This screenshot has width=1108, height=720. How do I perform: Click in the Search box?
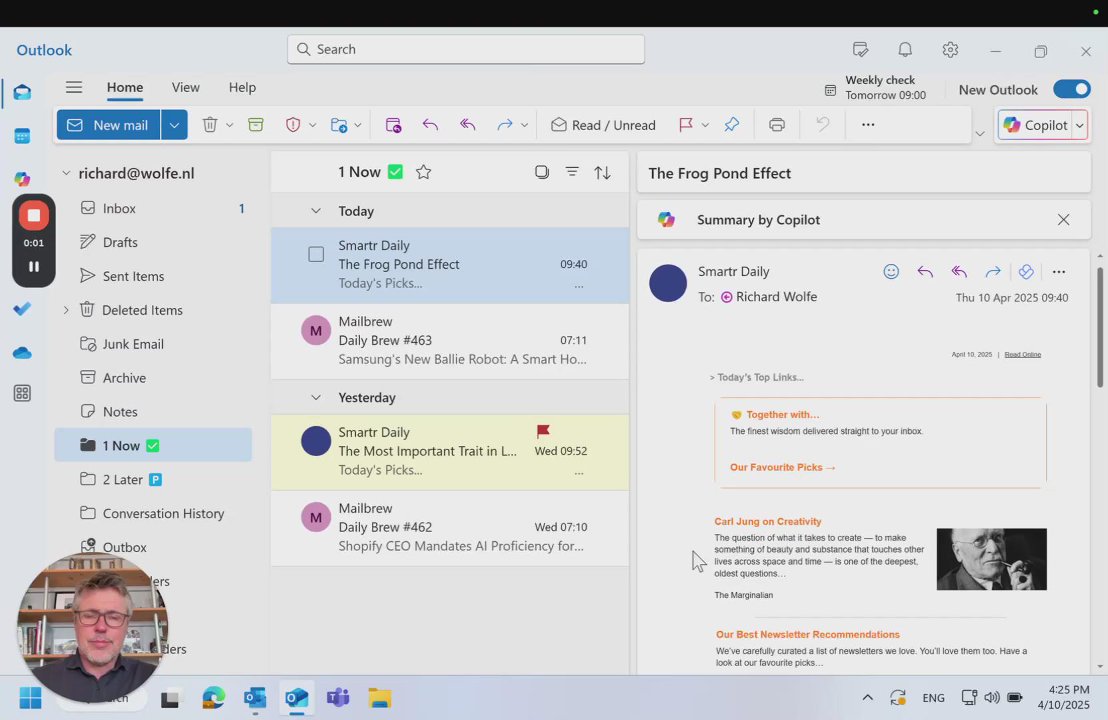[466, 49]
